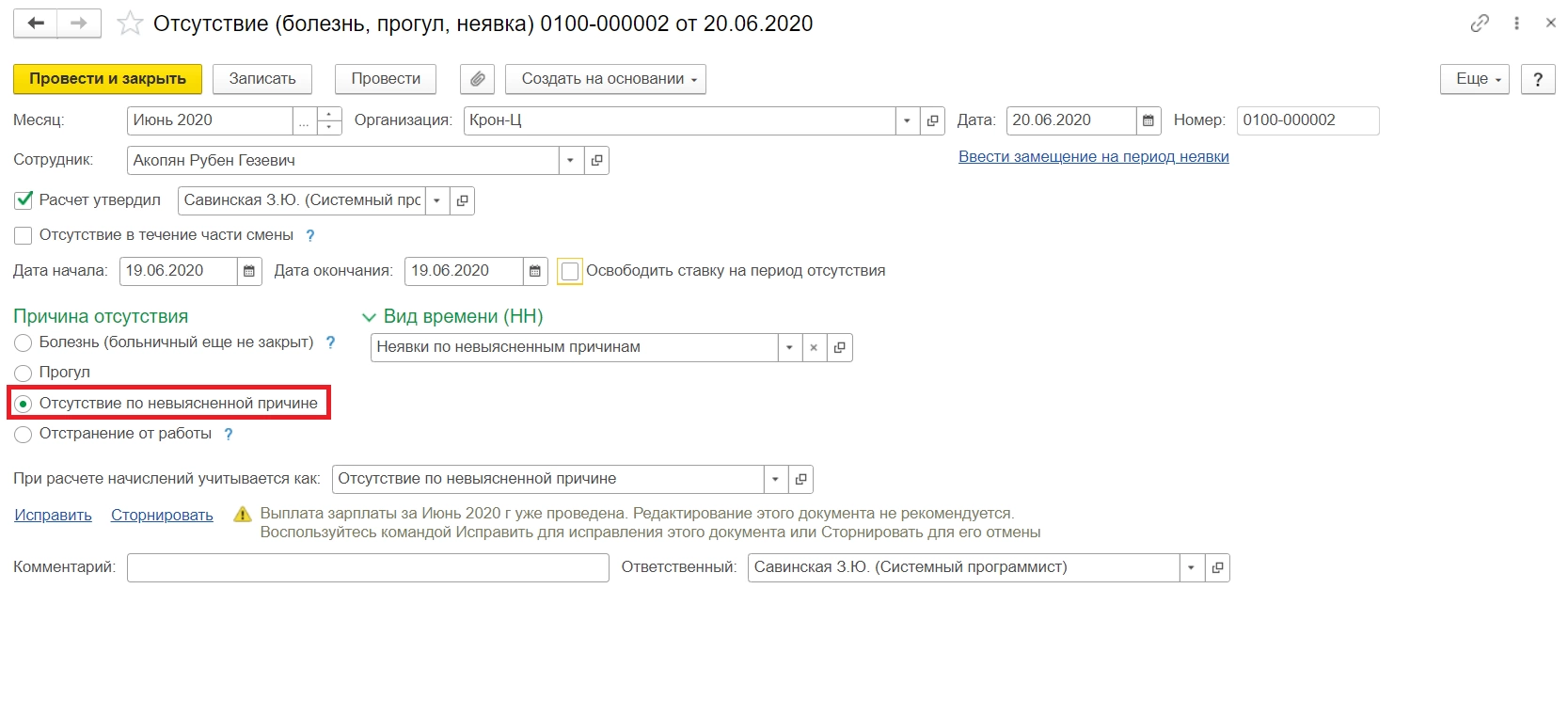Clear the Вид времени field

point(814,348)
